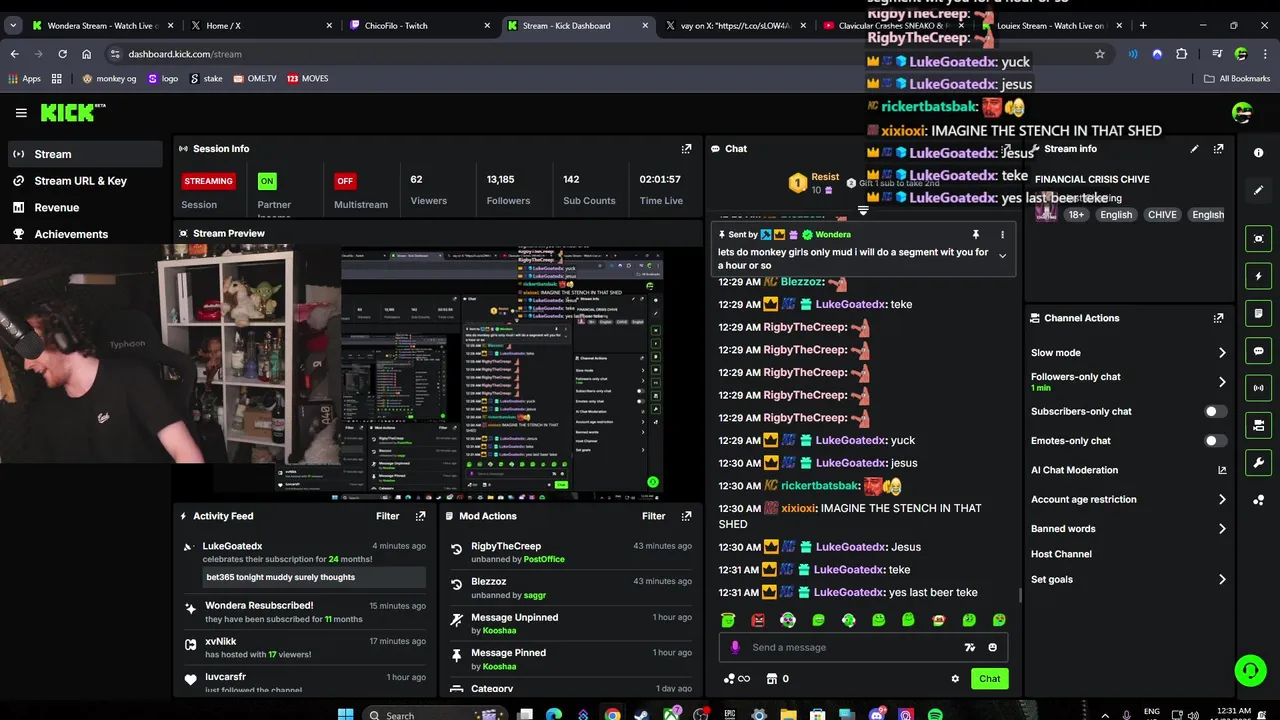Switch to the ChicoFilo - Twitch tab

click(x=418, y=25)
